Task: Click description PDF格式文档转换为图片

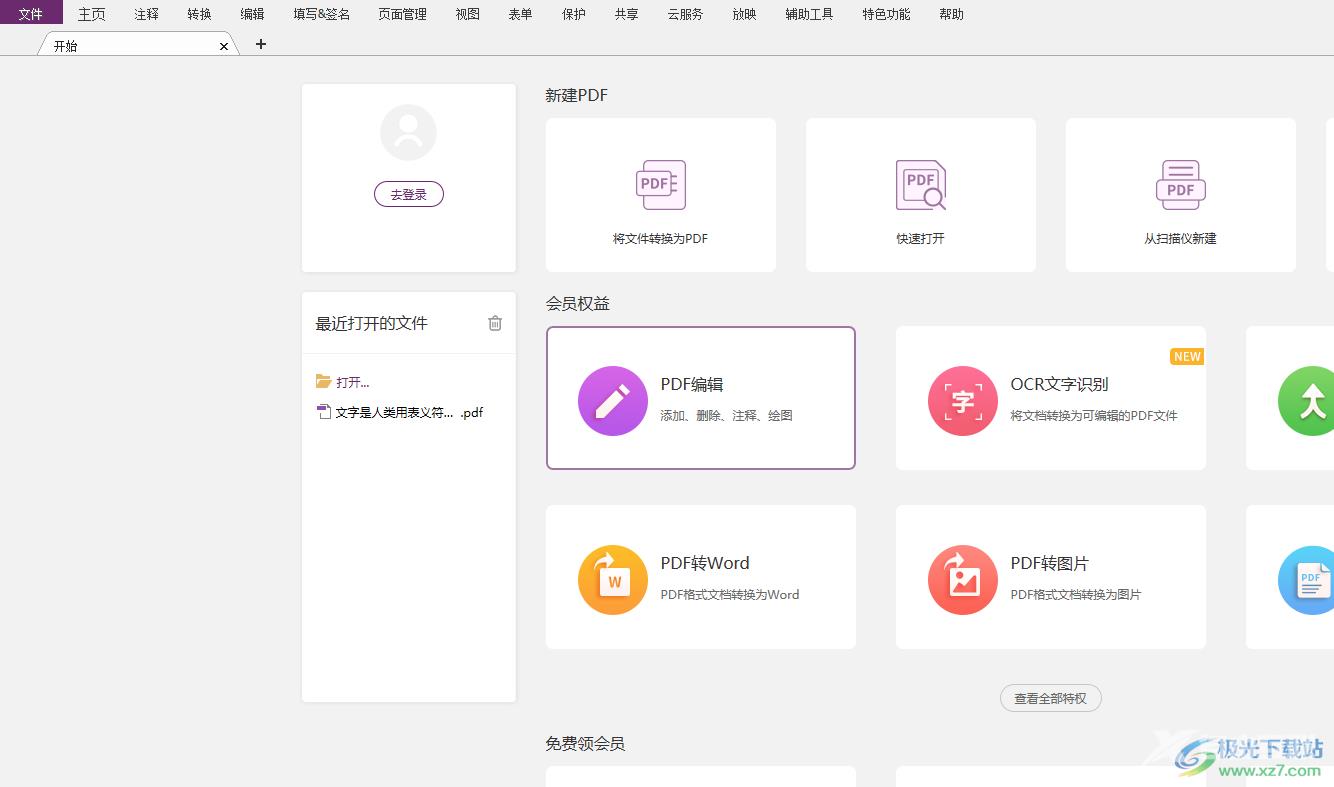Action: 1076,594
